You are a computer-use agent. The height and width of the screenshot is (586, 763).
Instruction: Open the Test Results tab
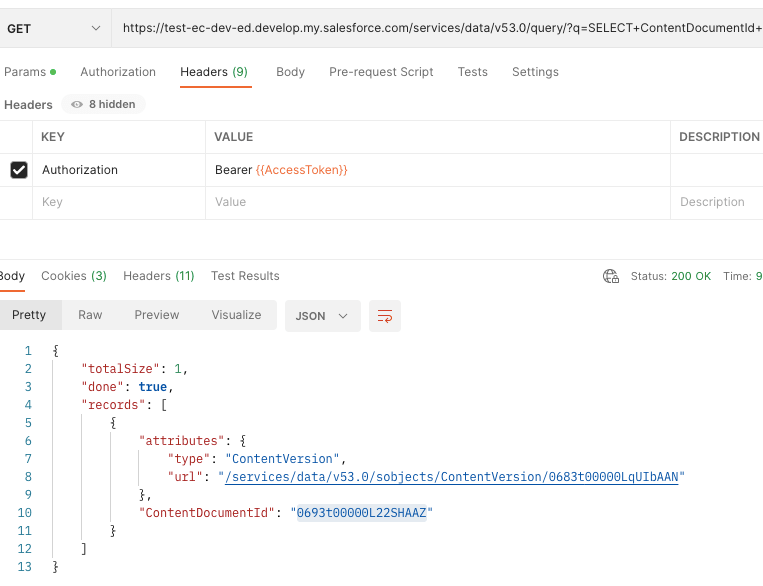pyautogui.click(x=245, y=276)
